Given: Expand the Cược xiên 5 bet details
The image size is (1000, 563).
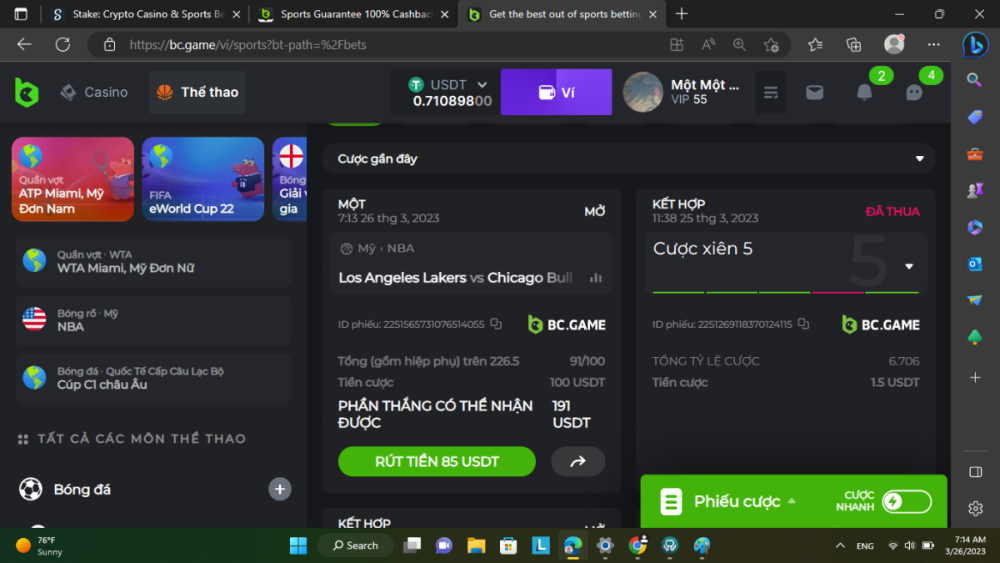Looking at the screenshot, I should point(909,267).
